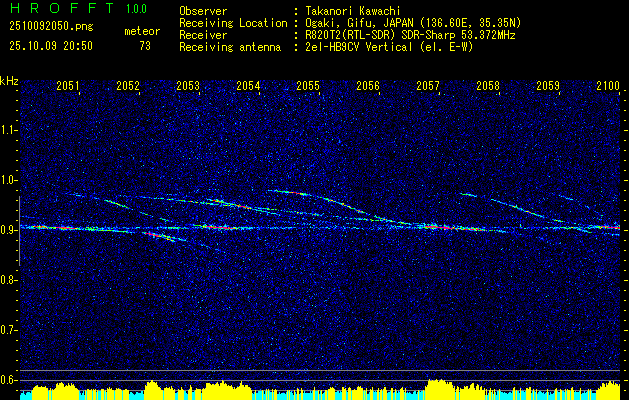Click the 2059 time axis marker

[x=548, y=86]
